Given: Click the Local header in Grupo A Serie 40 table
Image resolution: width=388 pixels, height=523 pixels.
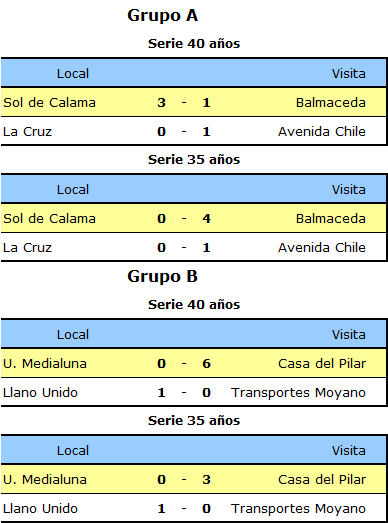Looking at the screenshot, I should pyautogui.click(x=73, y=74).
